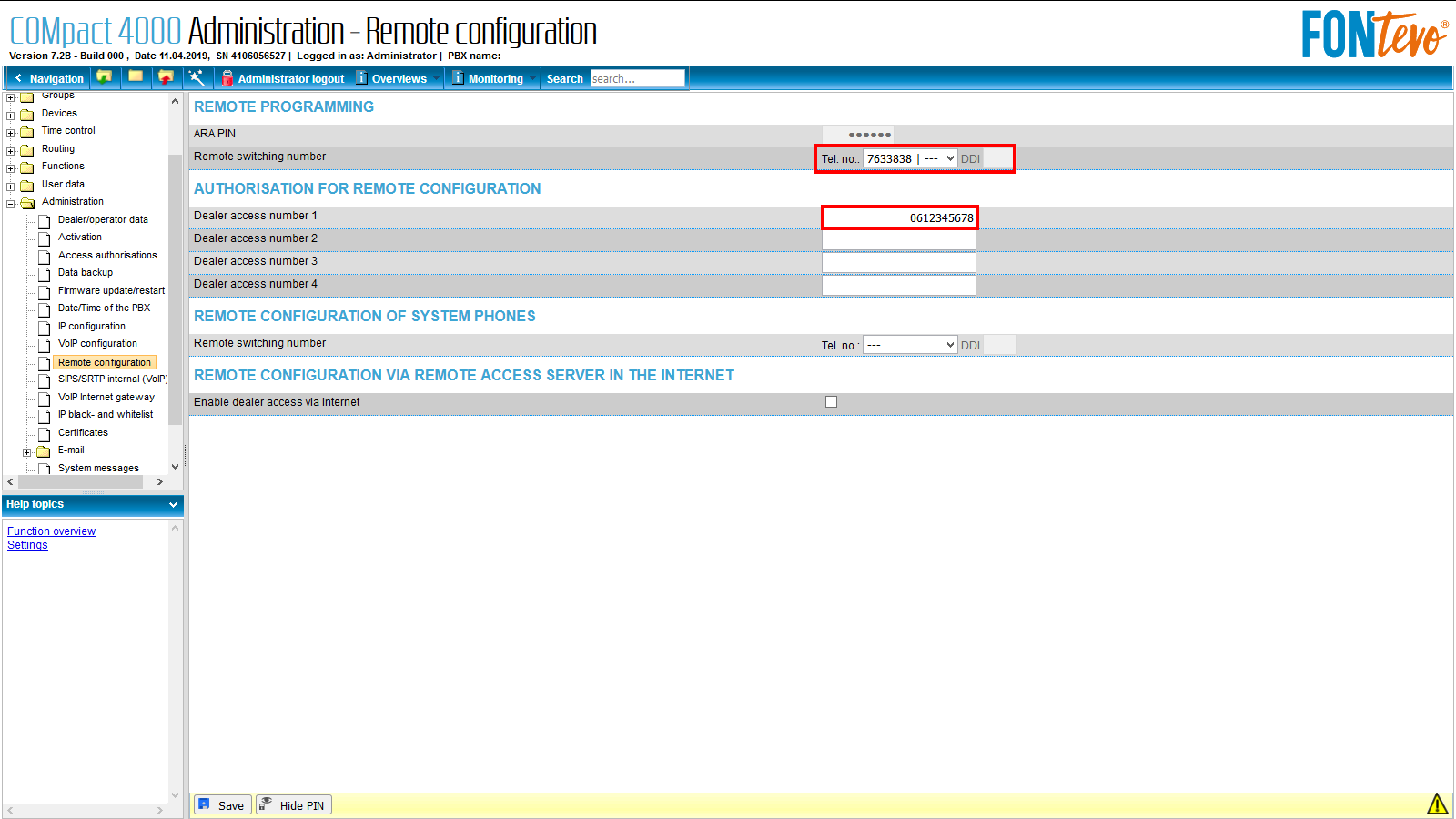Open the Monitoring dropdown menu
This screenshot has height=819, width=1456.
coord(496,78)
